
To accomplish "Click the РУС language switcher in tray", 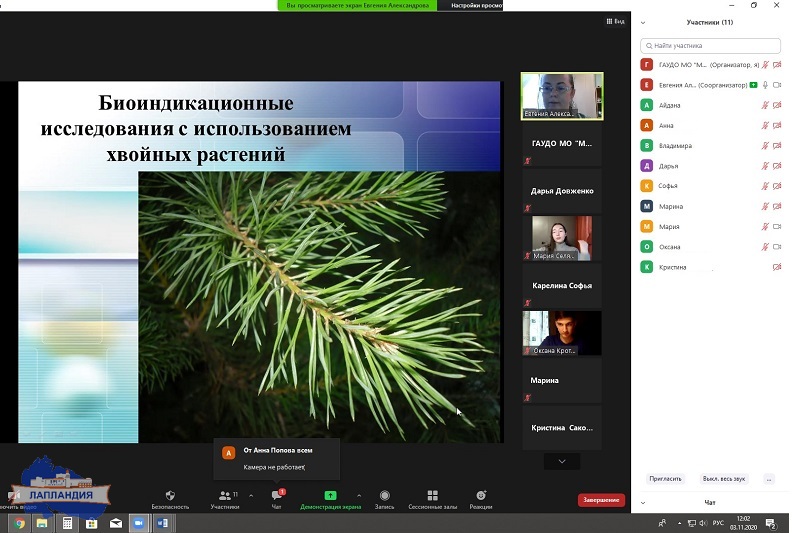I will [x=718, y=523].
